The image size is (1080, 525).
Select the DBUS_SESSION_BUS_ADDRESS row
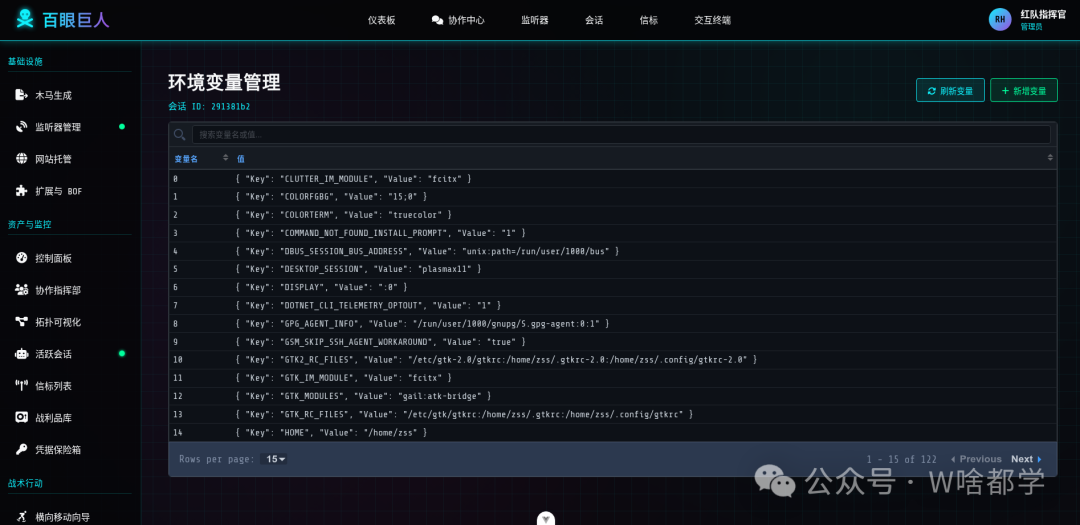(613, 251)
